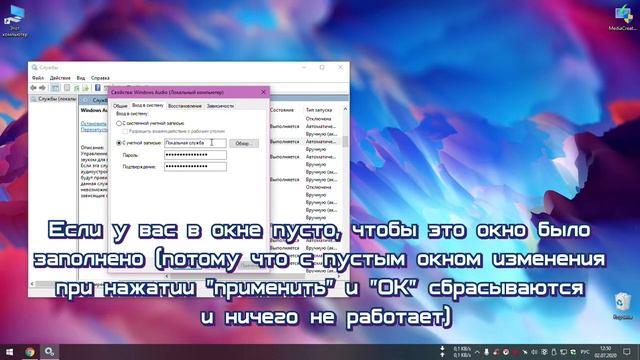Open Chrome from the taskbar
Viewport: 640px width, 360px height.
pyautogui.click(x=29, y=352)
